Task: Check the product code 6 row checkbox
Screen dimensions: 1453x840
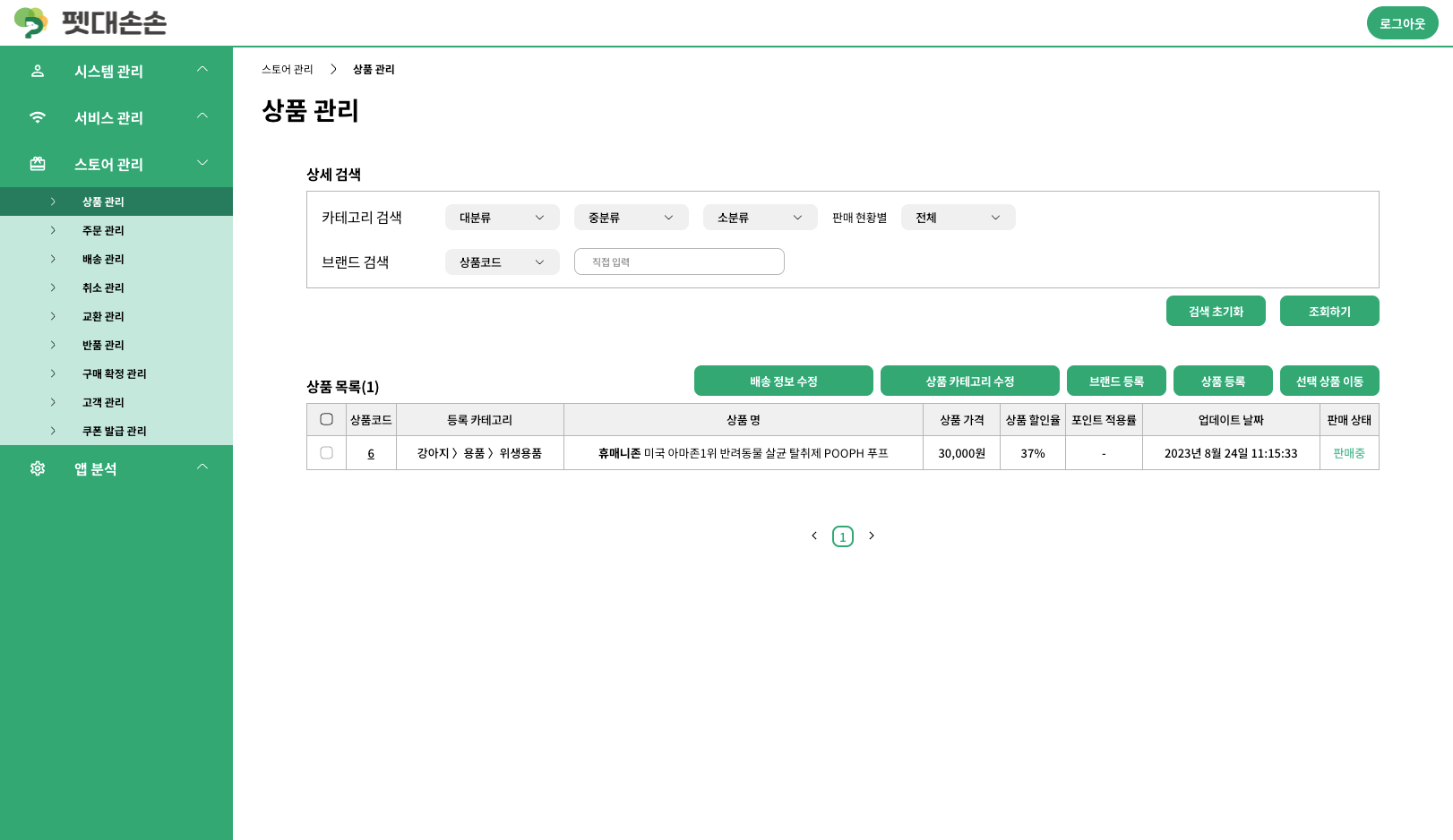Action: tap(326, 453)
